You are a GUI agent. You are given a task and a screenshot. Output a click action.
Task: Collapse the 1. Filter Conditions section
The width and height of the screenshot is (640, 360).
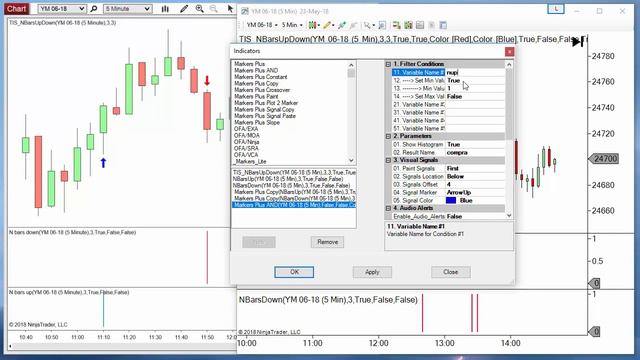click(388, 64)
